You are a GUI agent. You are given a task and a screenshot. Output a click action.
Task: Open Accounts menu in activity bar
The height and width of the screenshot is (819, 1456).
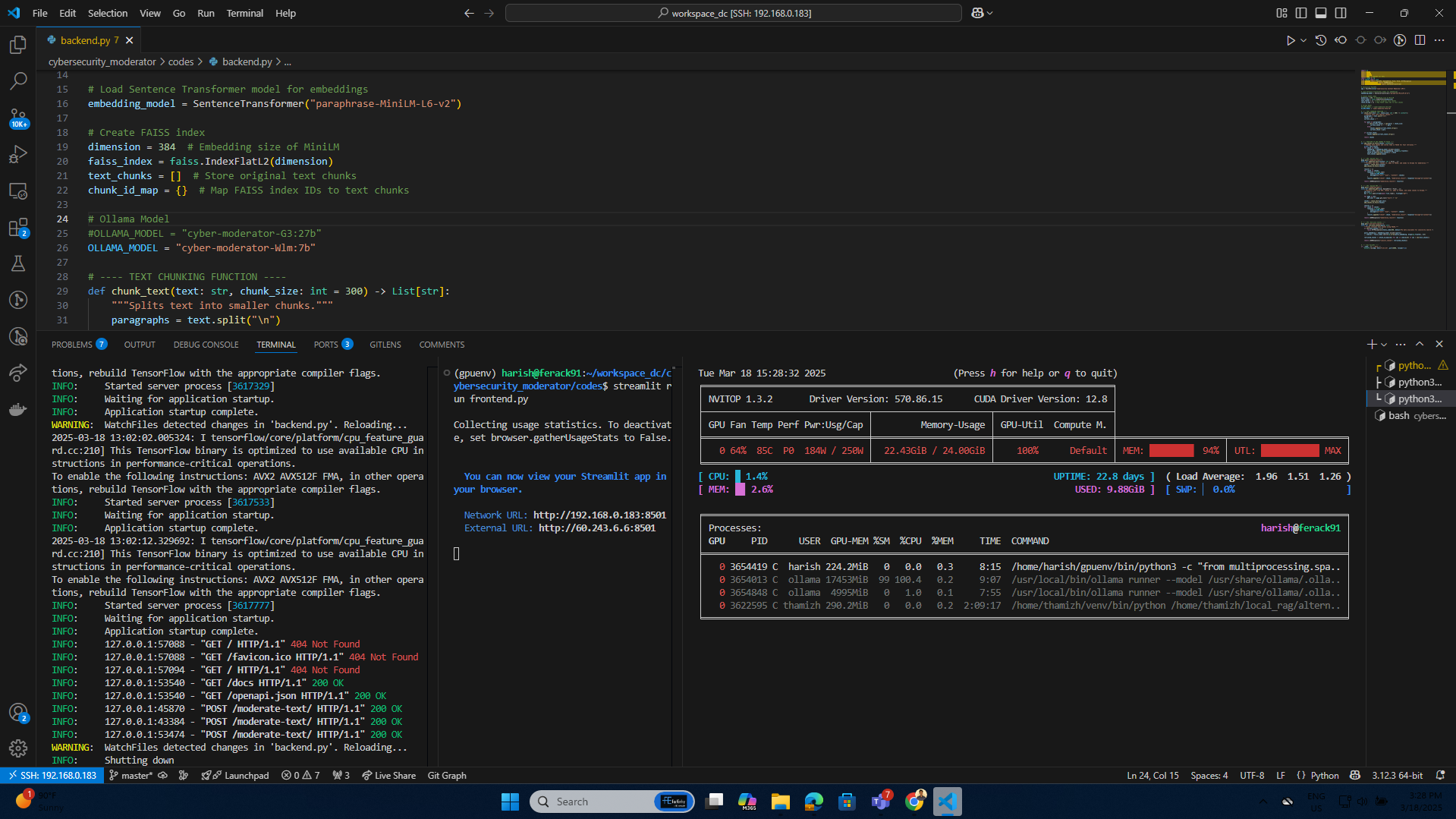18,713
